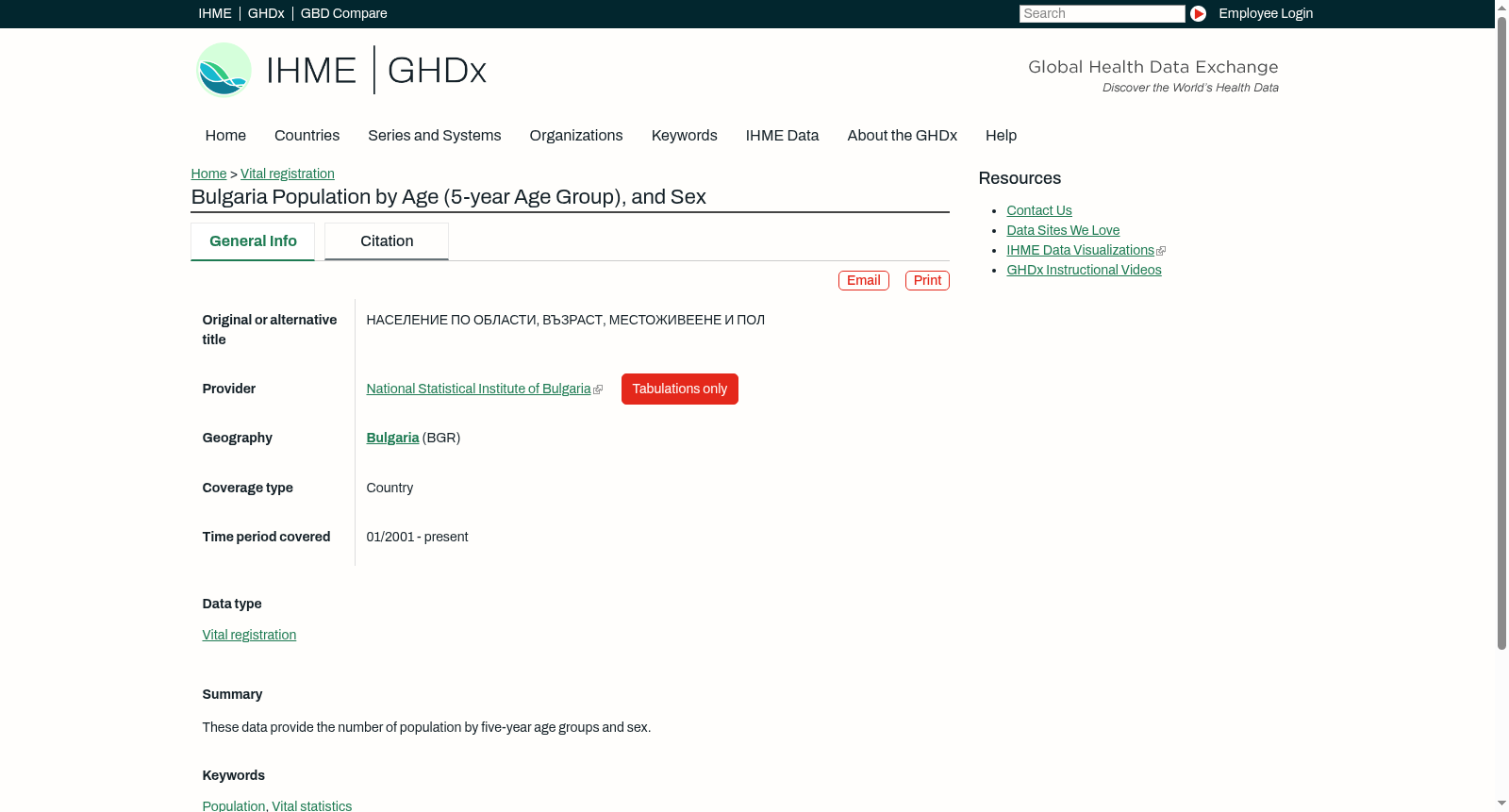Open Vital registration data type link

tap(249, 635)
